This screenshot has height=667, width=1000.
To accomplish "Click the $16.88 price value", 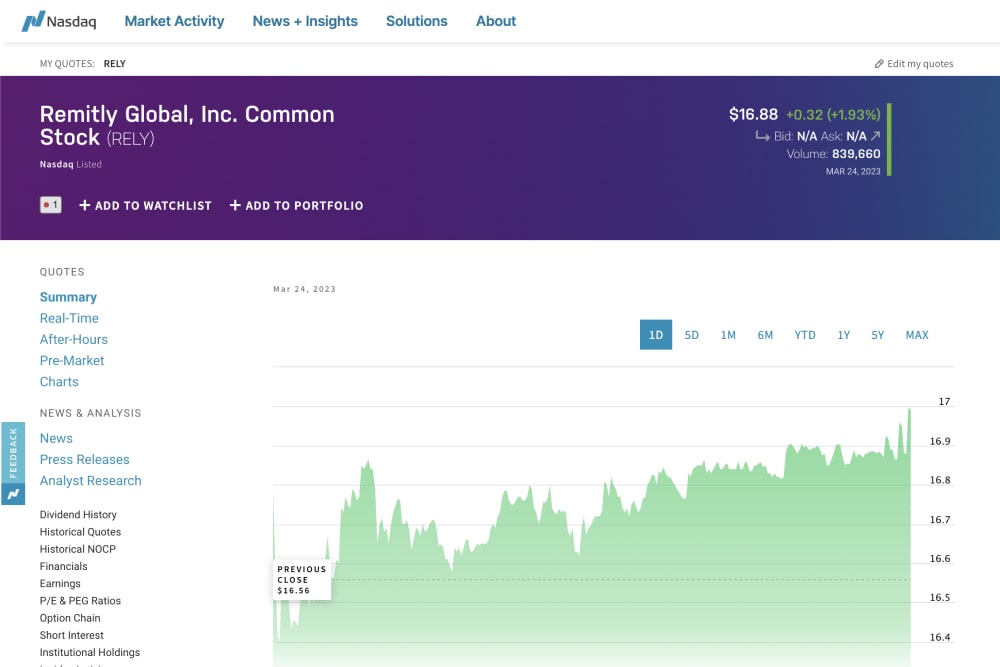I will pos(753,114).
